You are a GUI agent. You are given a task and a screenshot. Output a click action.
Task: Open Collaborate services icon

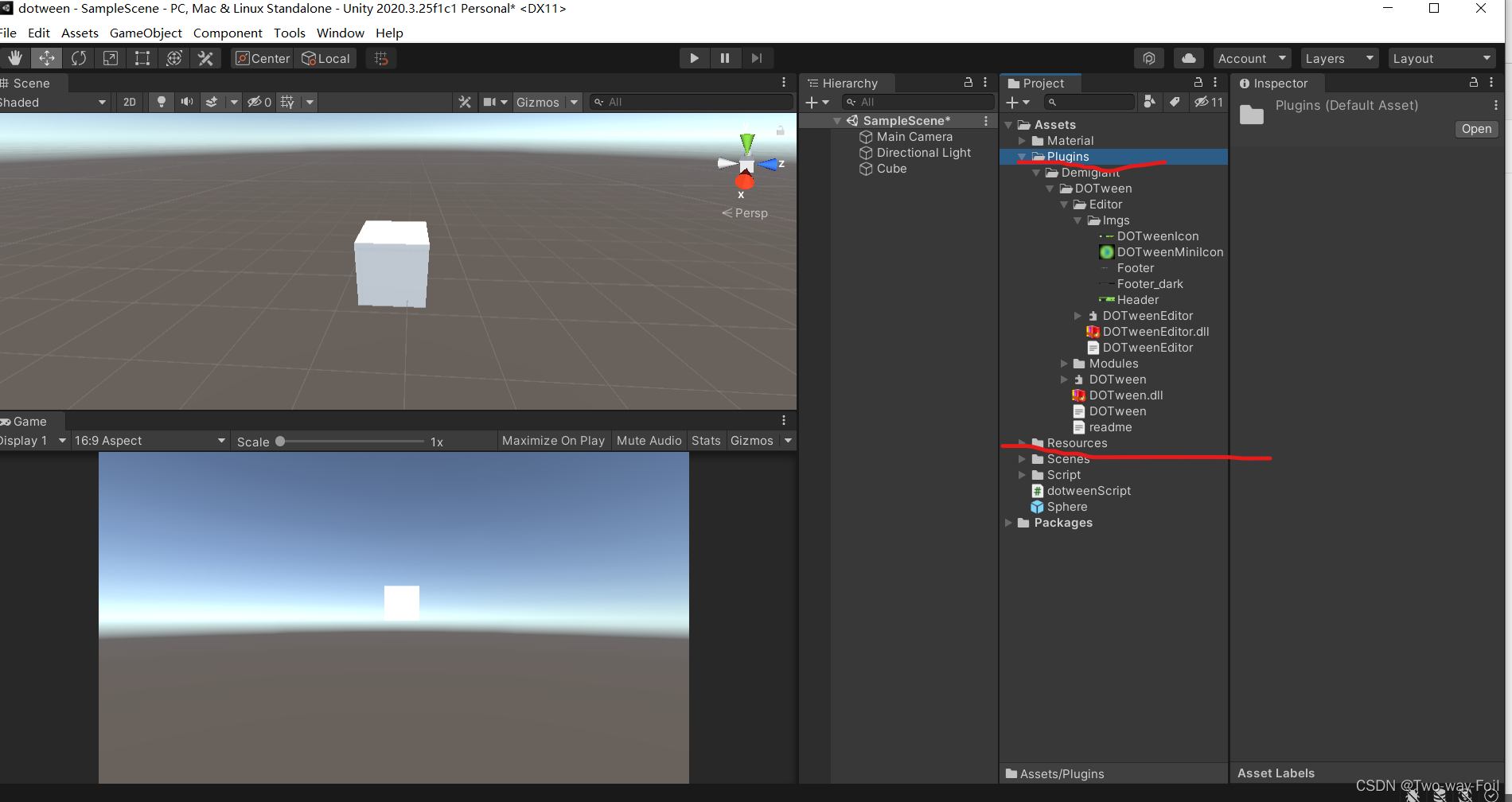pos(1149,58)
